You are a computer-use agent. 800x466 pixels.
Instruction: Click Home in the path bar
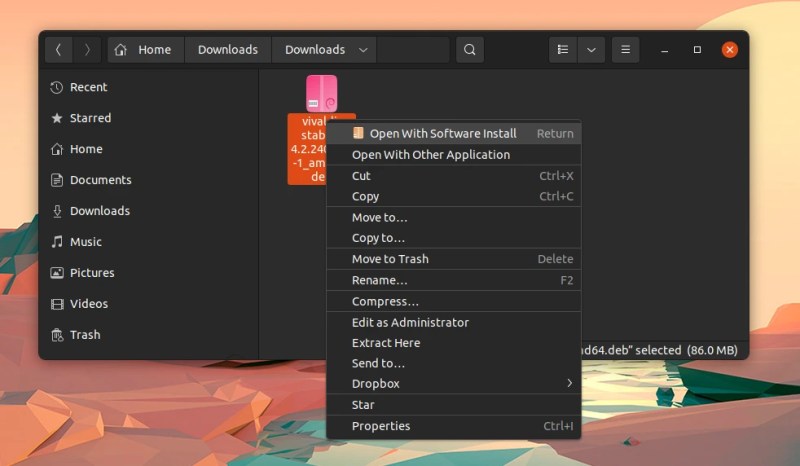[x=145, y=50]
